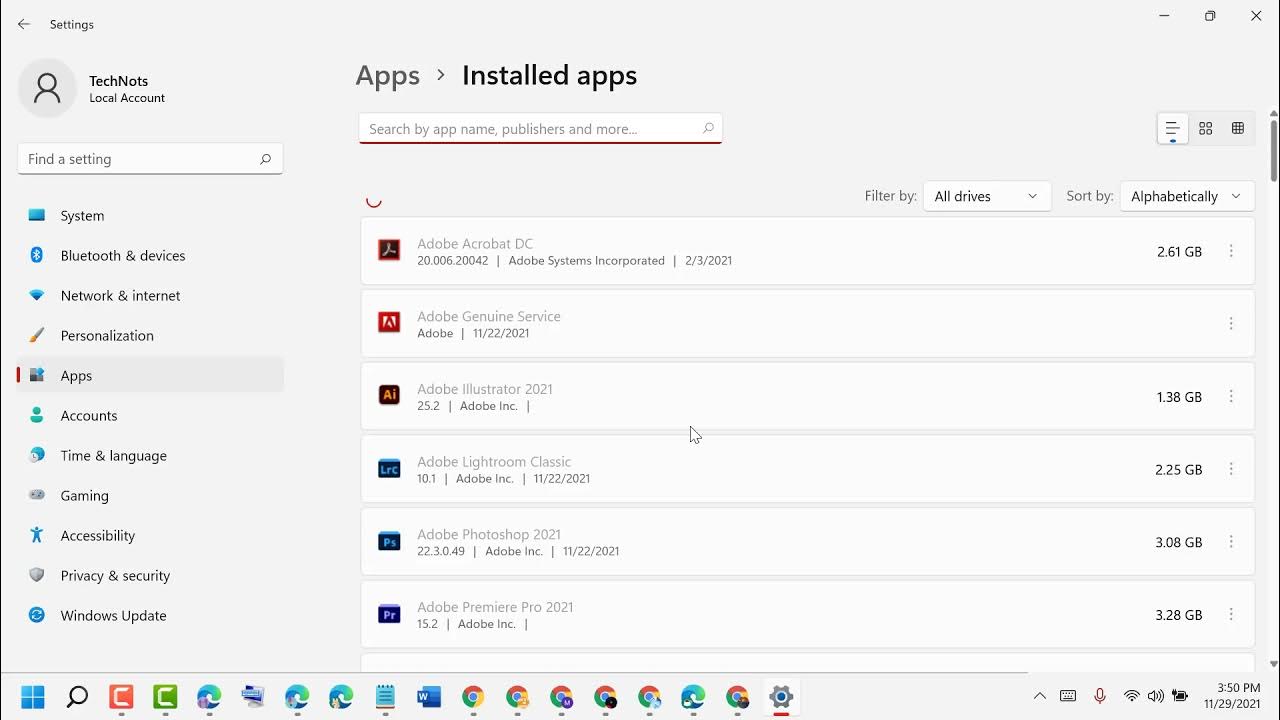Open Accounts settings

[x=150, y=415]
